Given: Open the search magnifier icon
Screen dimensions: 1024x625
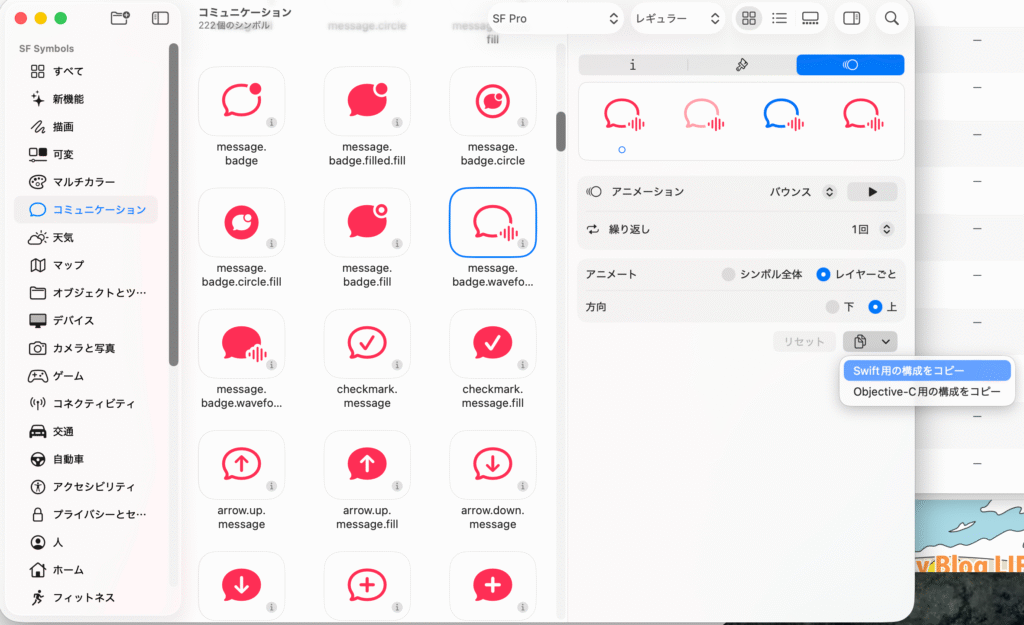Looking at the screenshot, I should [x=890, y=18].
